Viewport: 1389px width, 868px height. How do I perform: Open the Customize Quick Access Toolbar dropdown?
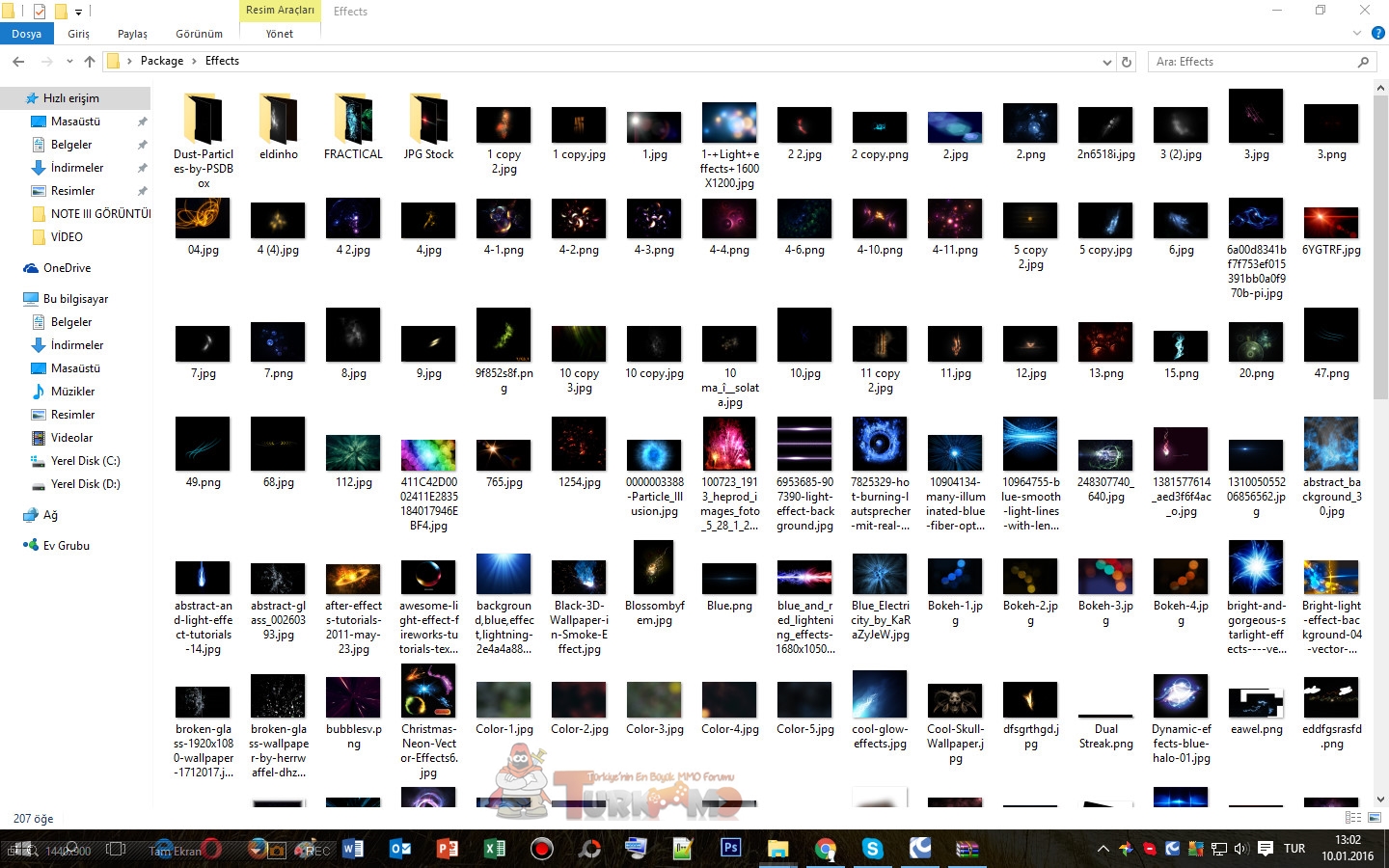tap(79, 12)
